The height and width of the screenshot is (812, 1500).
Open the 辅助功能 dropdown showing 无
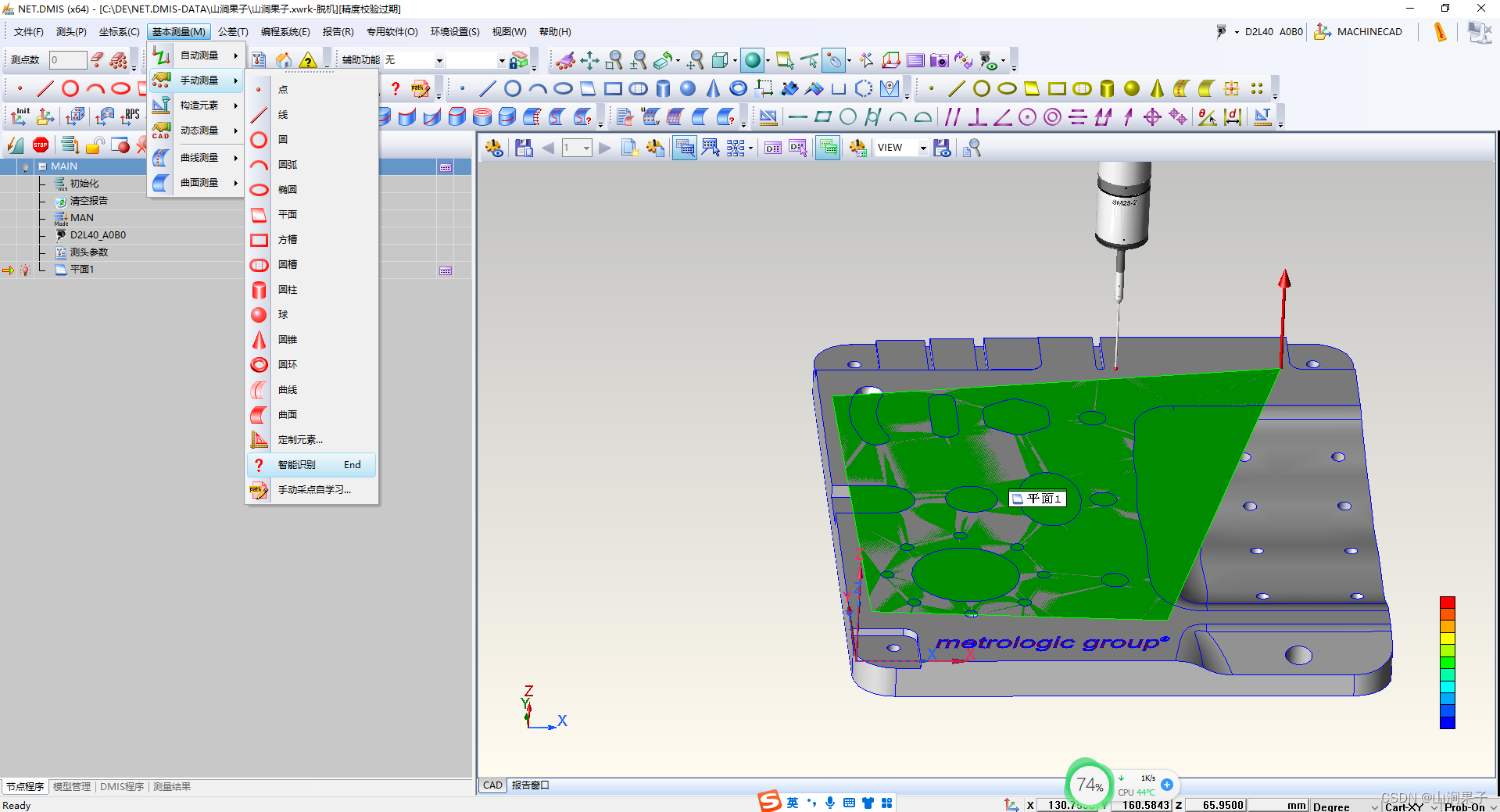439,60
